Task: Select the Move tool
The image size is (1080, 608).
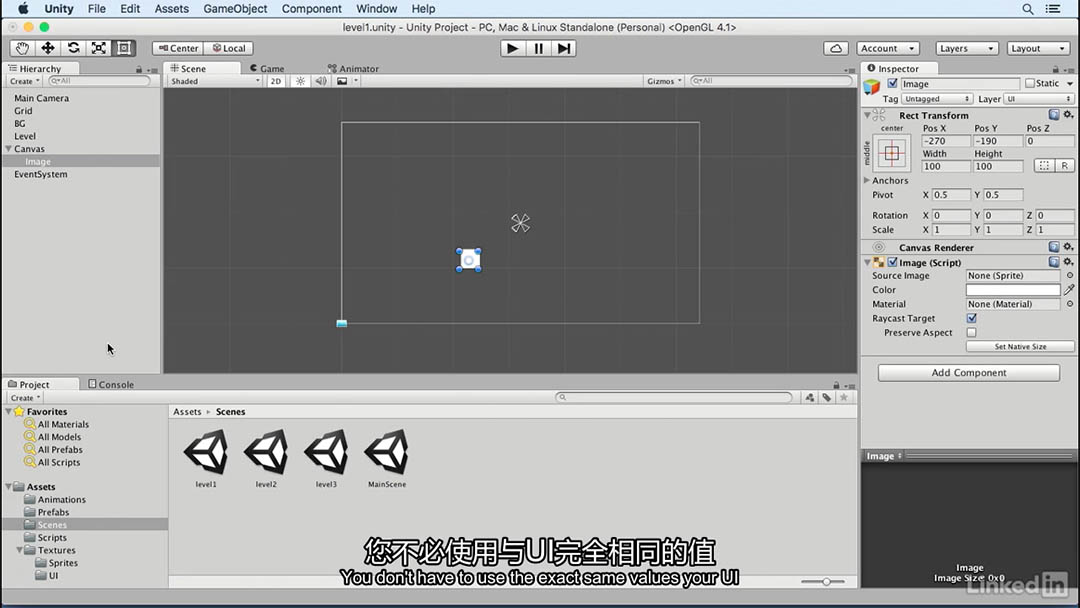Action: point(47,48)
